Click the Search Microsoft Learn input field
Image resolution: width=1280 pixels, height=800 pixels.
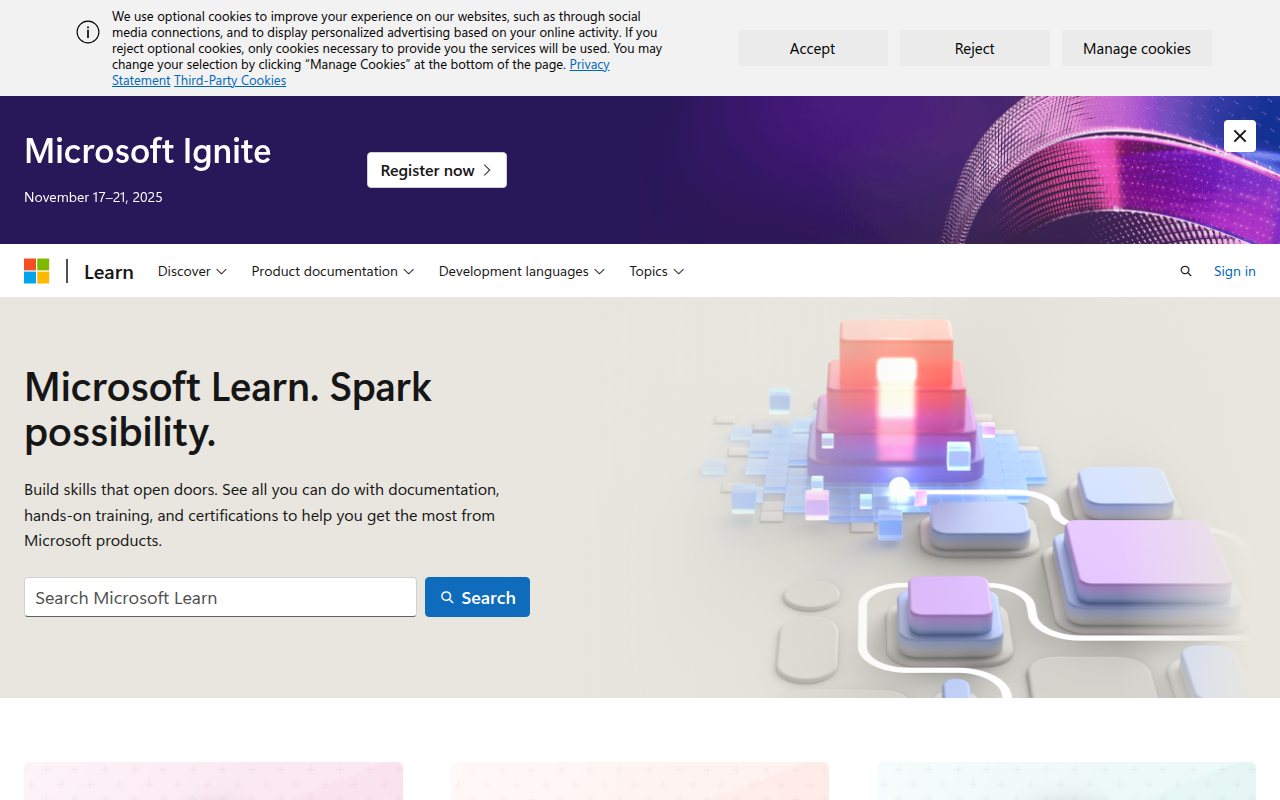pos(220,597)
